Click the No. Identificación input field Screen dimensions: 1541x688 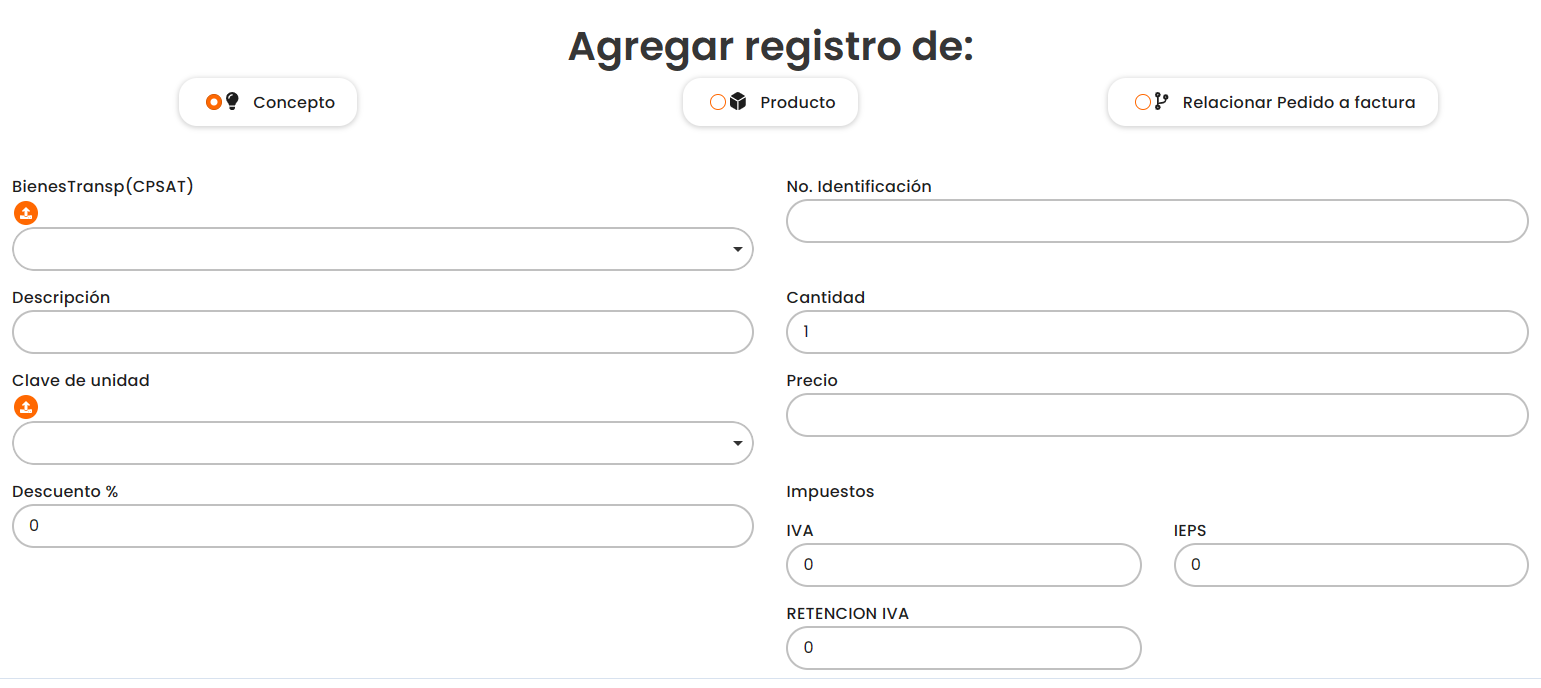1157,221
